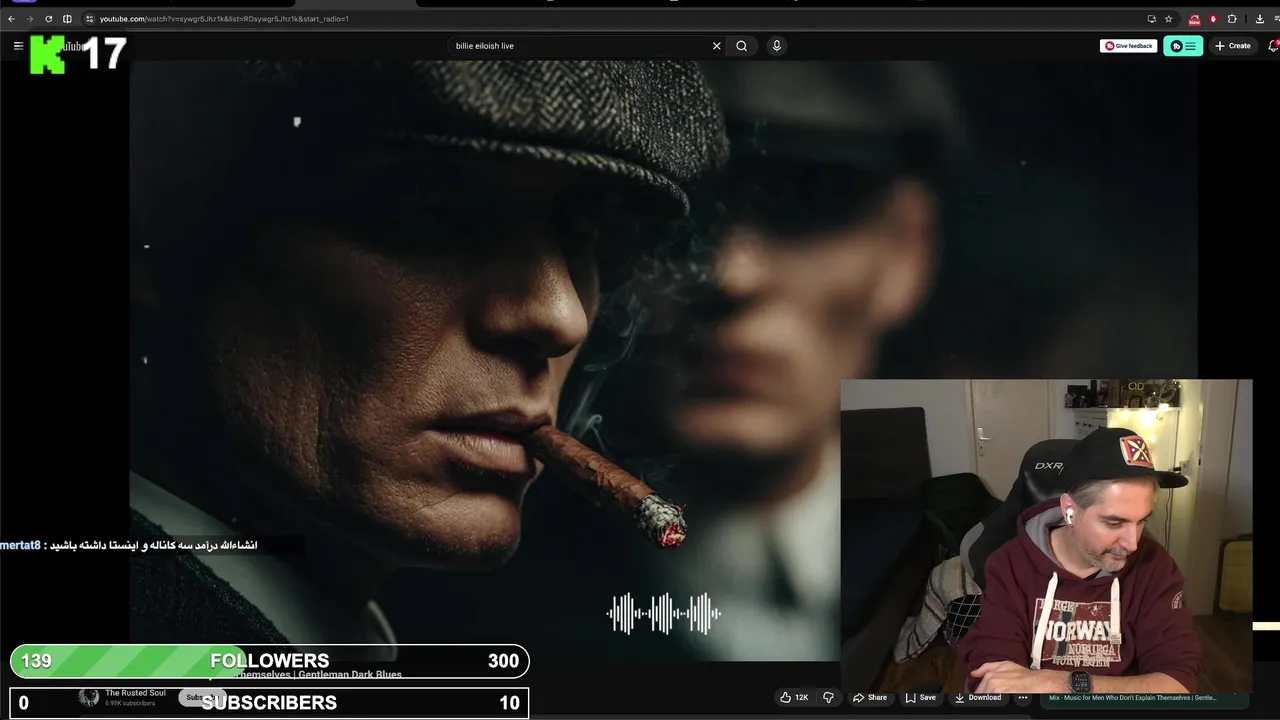Open the Create button
Screen dimensions: 1280x720
[x=1233, y=46]
